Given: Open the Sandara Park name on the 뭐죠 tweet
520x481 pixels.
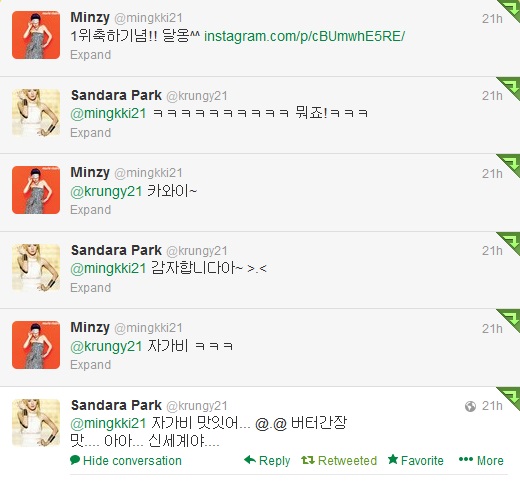Looking at the screenshot, I should 116,95.
